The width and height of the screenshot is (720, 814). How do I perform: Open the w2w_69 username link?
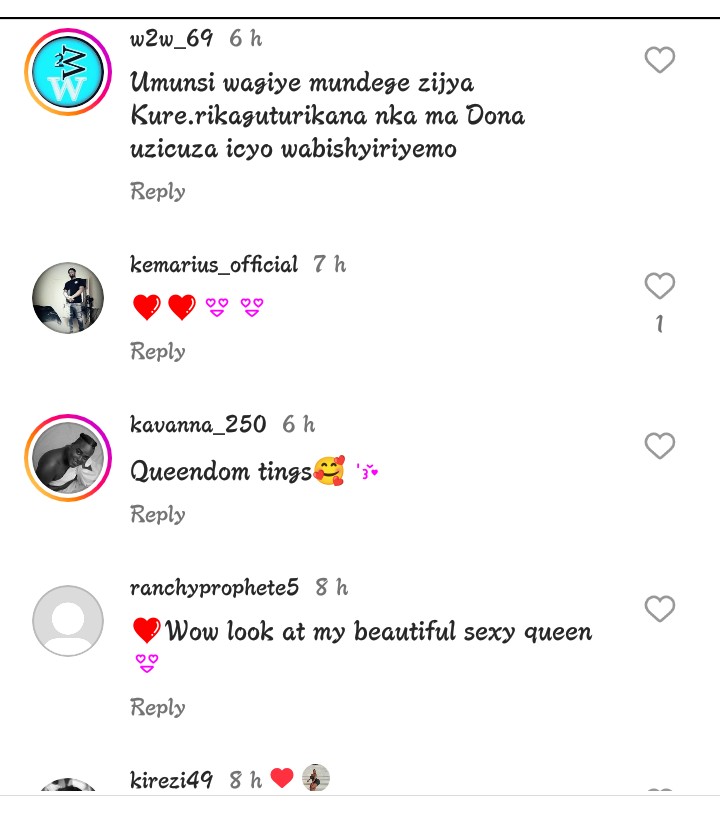(x=171, y=38)
